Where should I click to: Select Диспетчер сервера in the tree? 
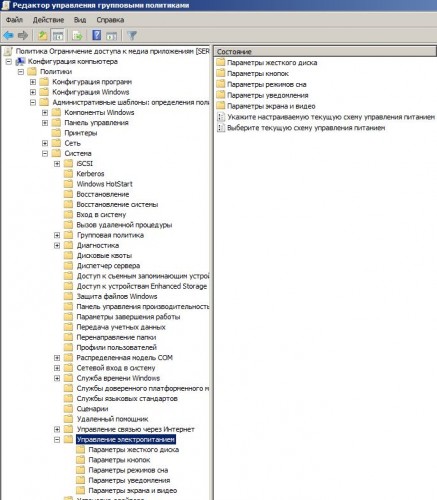(x=108, y=266)
